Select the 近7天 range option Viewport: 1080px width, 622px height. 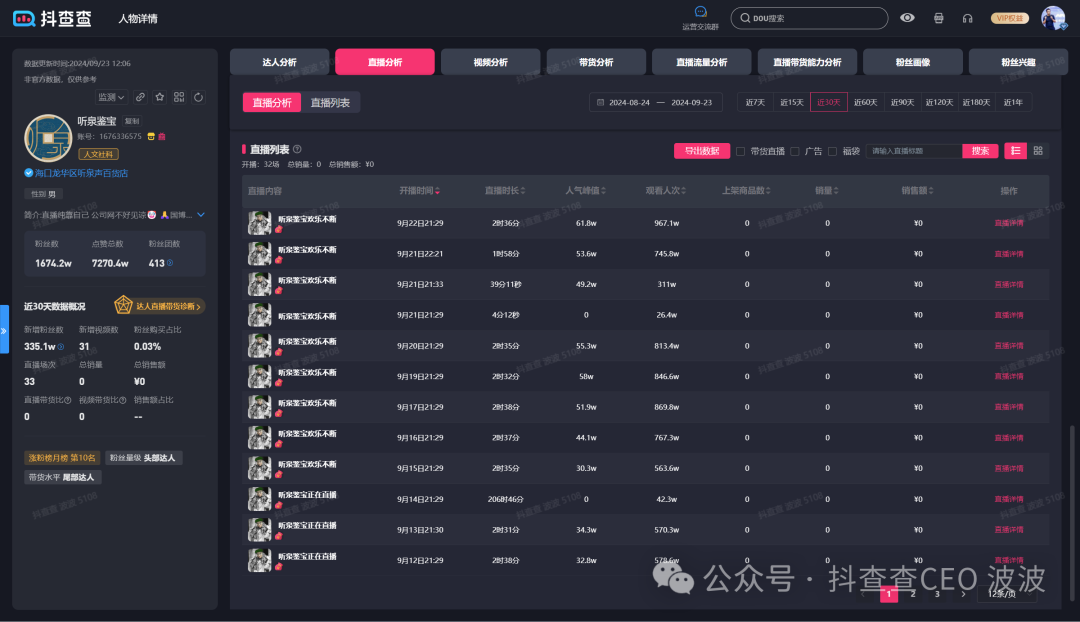pyautogui.click(x=755, y=102)
